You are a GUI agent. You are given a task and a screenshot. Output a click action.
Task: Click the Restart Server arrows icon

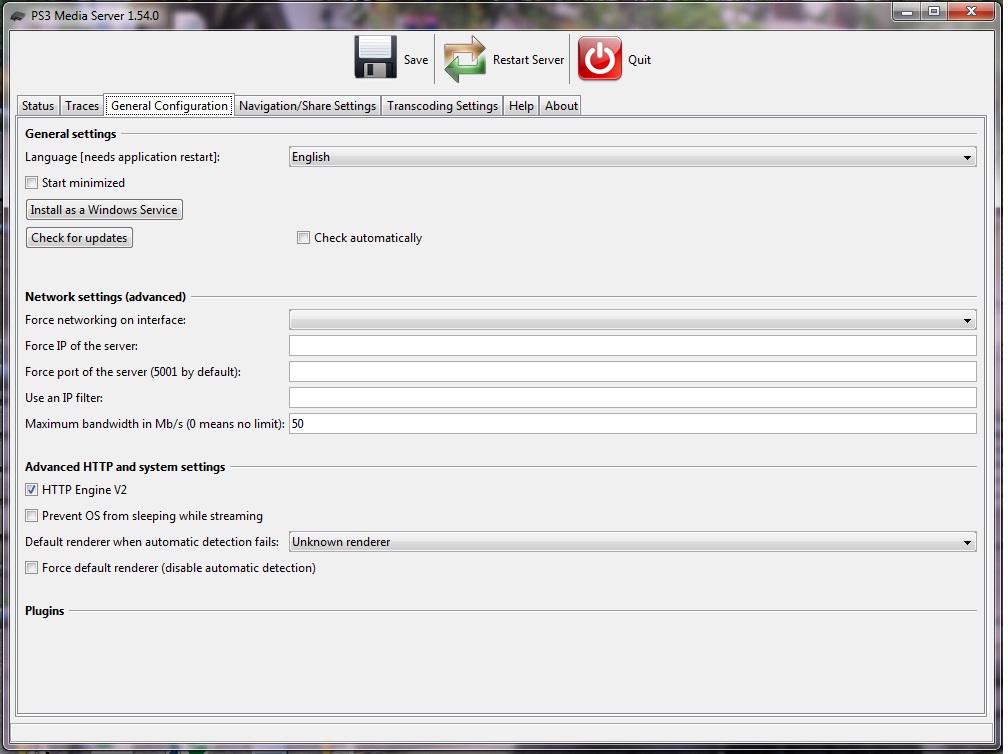[x=464, y=58]
